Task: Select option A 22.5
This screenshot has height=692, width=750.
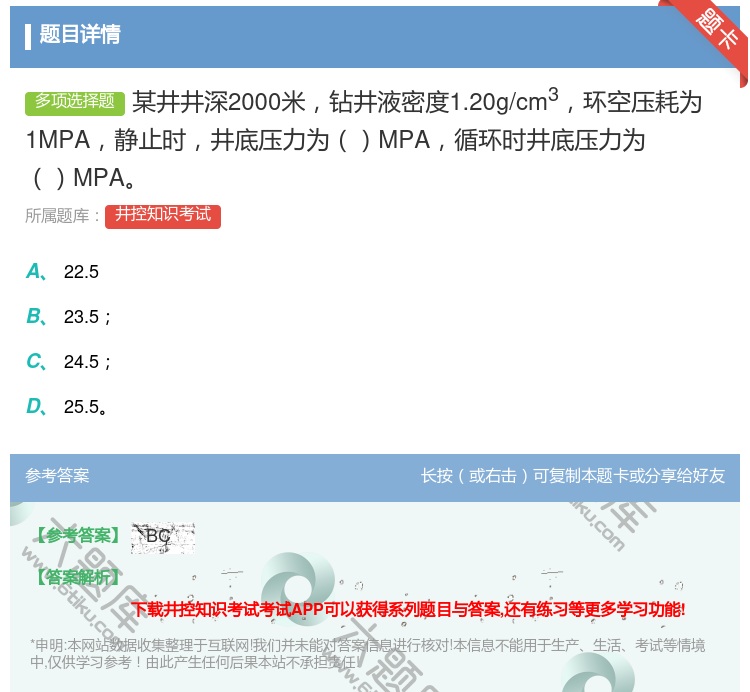Action: [62, 272]
